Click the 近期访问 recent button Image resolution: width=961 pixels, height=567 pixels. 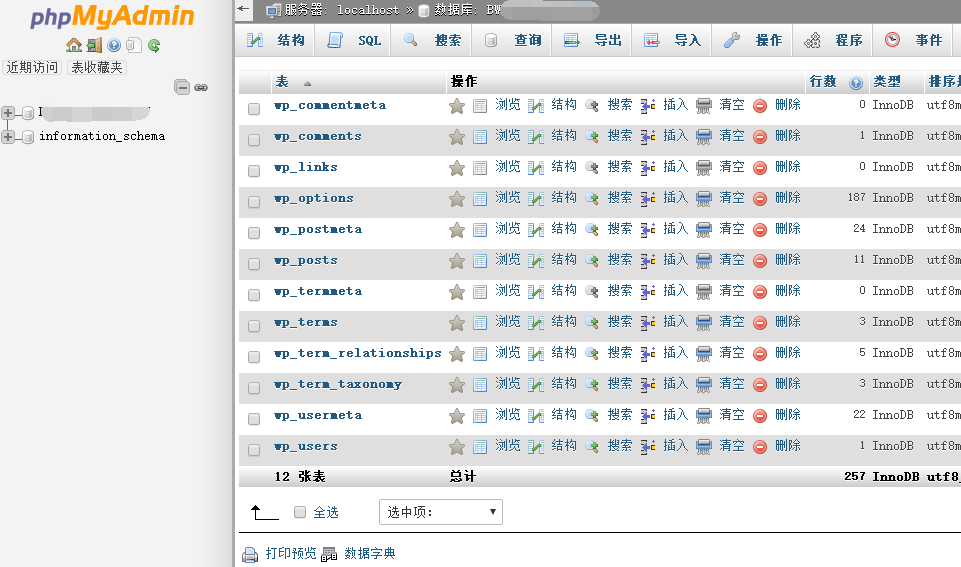[x=32, y=67]
